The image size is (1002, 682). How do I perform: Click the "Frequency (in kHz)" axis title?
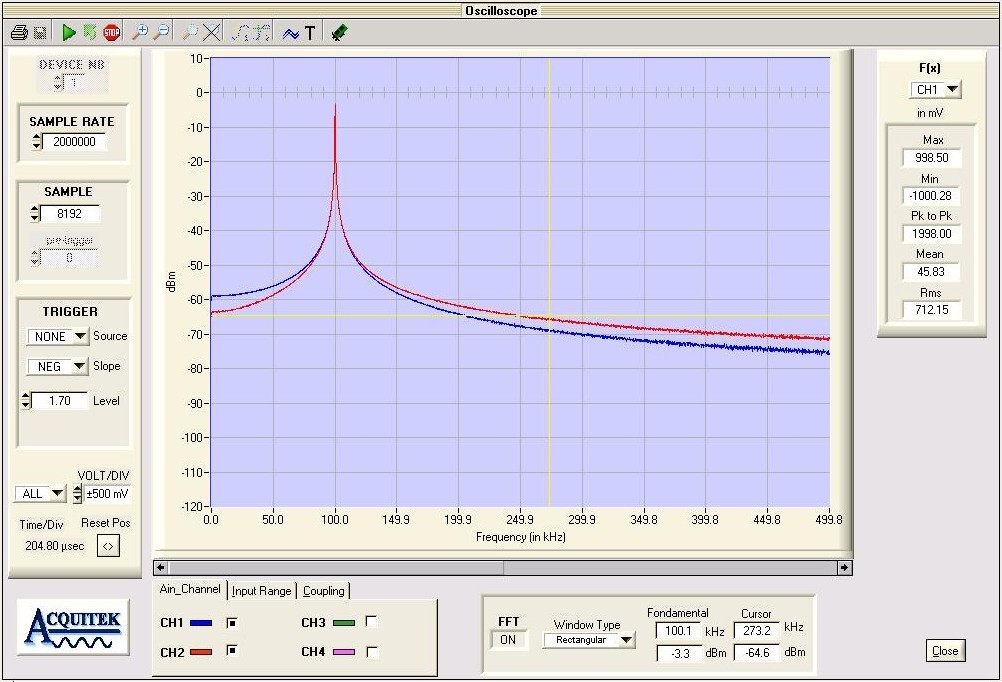tap(521, 537)
